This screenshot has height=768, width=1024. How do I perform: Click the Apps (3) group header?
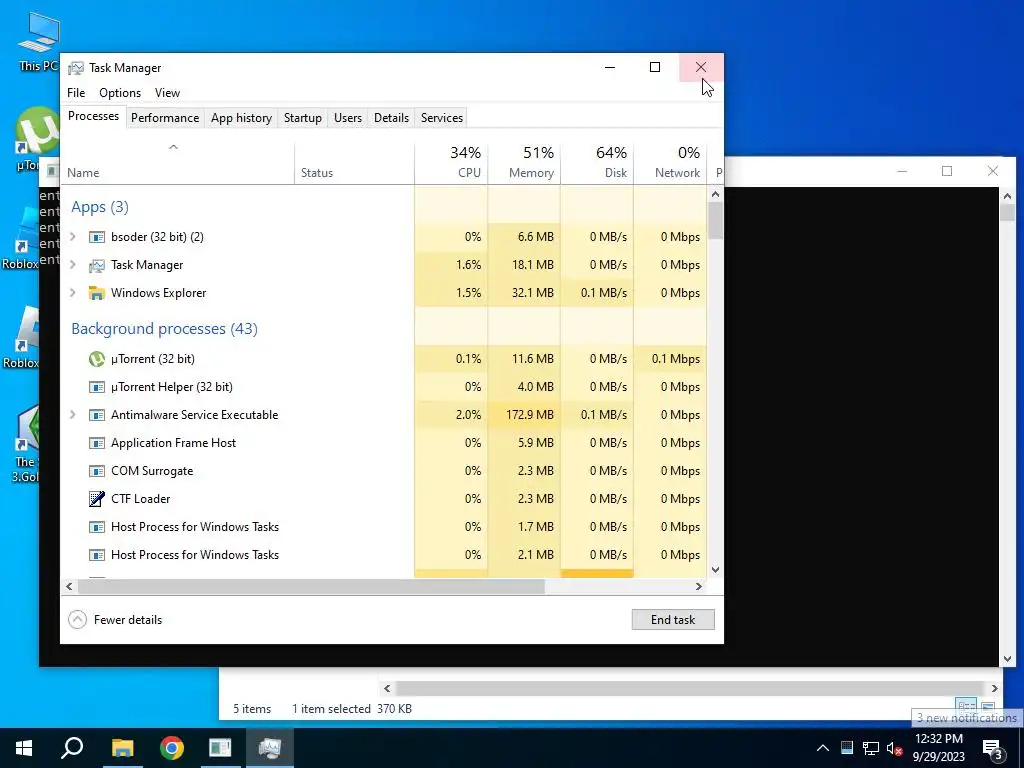tap(100, 207)
